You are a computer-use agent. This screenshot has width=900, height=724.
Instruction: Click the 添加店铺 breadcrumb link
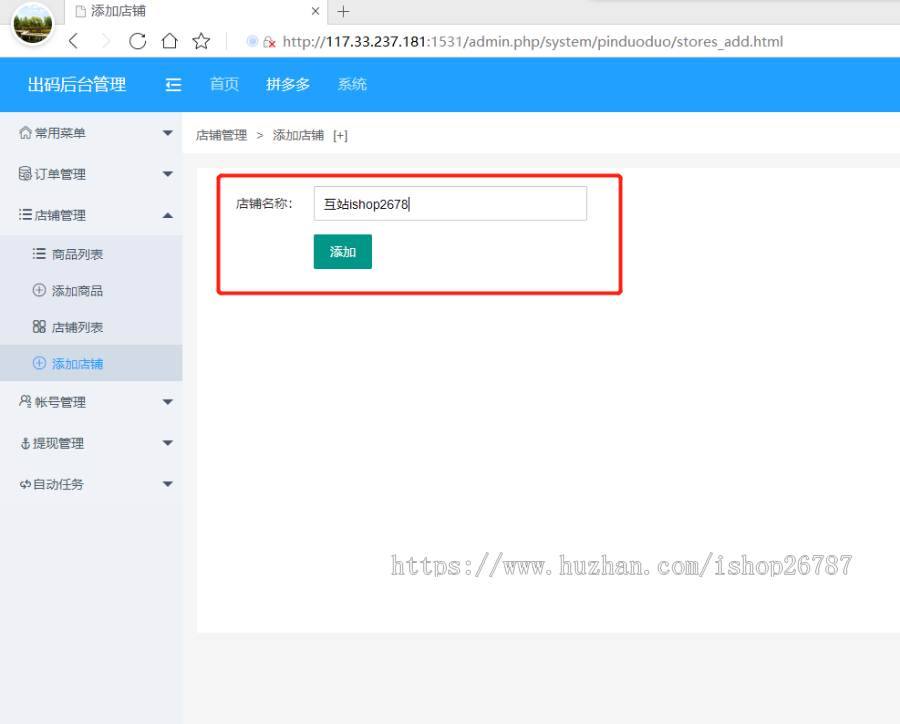click(x=298, y=135)
